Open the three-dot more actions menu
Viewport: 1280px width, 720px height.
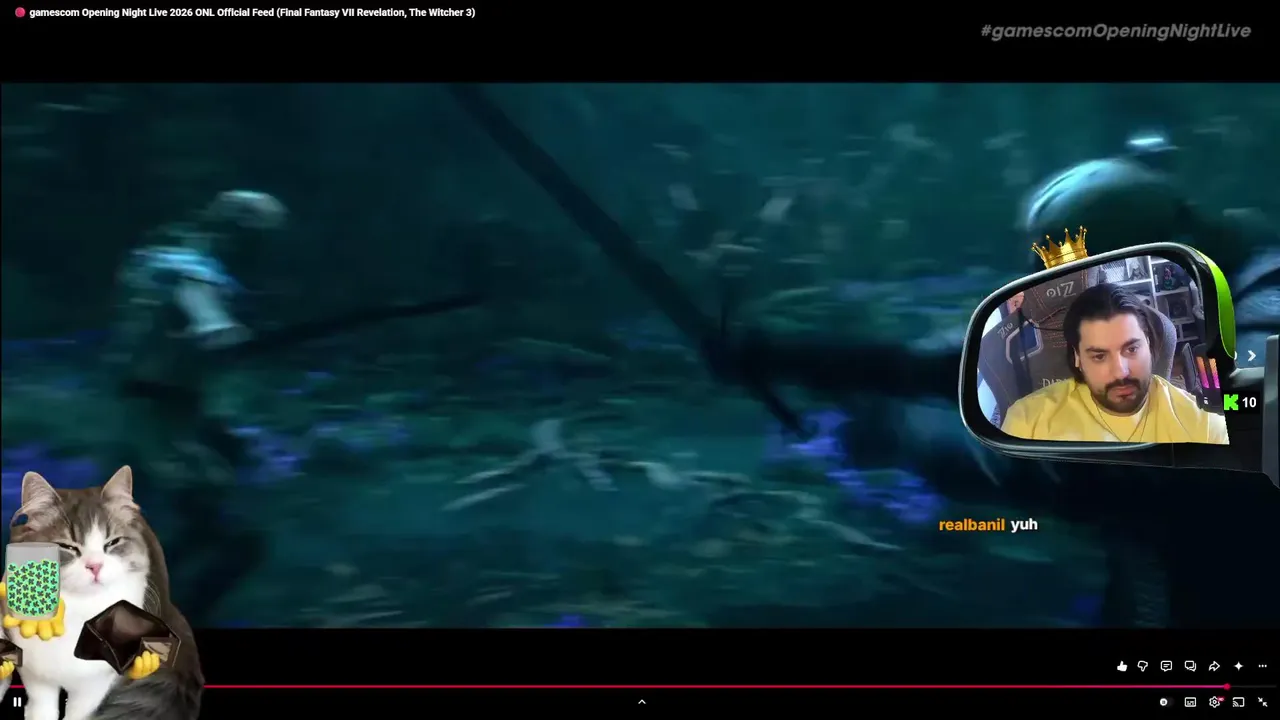tap(1262, 666)
